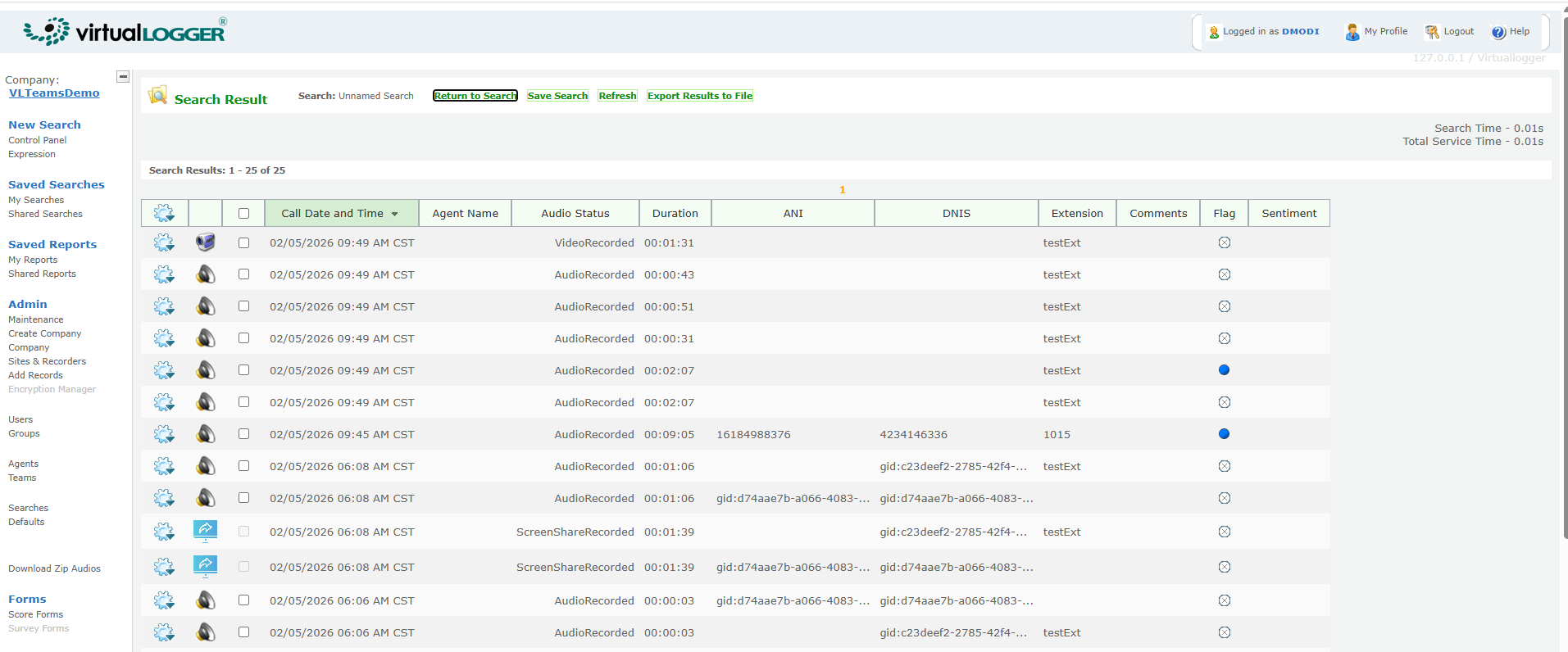1568x652 pixels.
Task: Click the gear icon in table header
Action: [x=164, y=213]
